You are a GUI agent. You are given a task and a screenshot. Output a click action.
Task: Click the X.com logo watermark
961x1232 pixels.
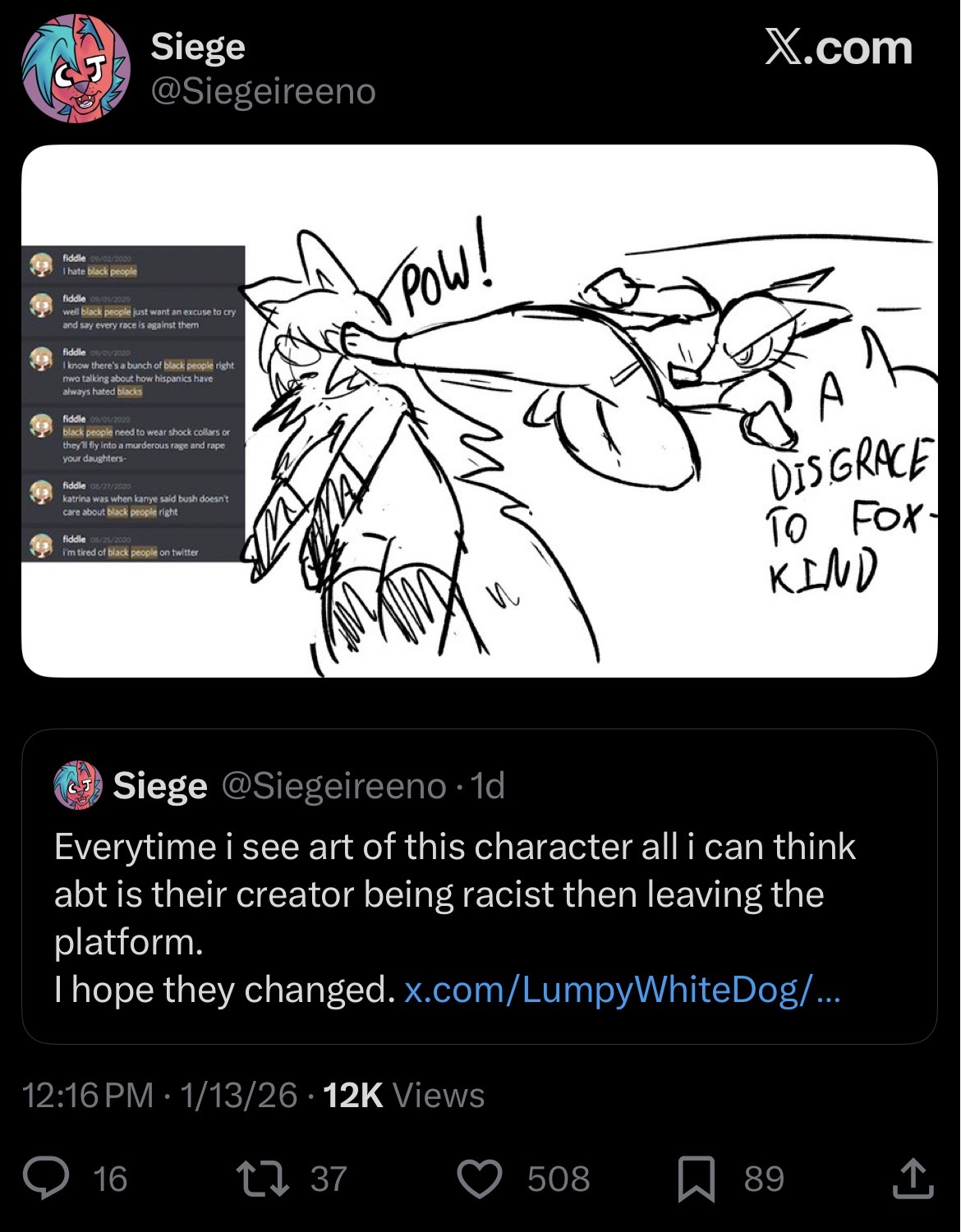point(839,48)
